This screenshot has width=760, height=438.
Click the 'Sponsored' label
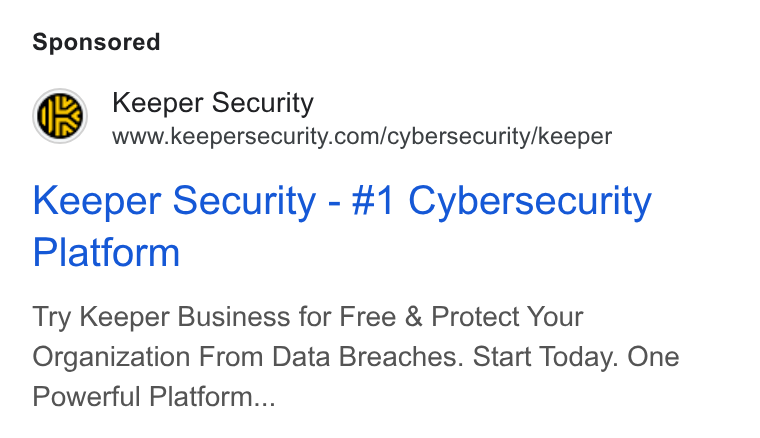(96, 43)
